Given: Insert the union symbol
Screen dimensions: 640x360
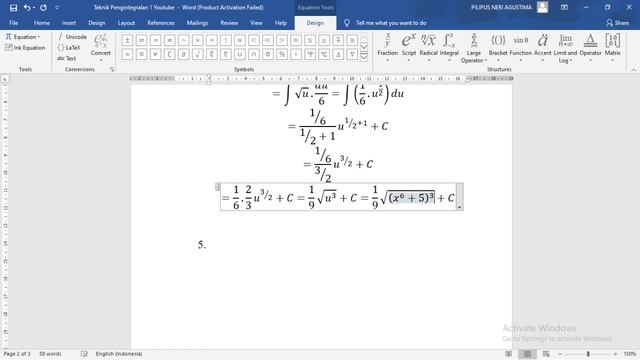Looking at the screenshot, I should pyautogui.click(x=240, y=54).
